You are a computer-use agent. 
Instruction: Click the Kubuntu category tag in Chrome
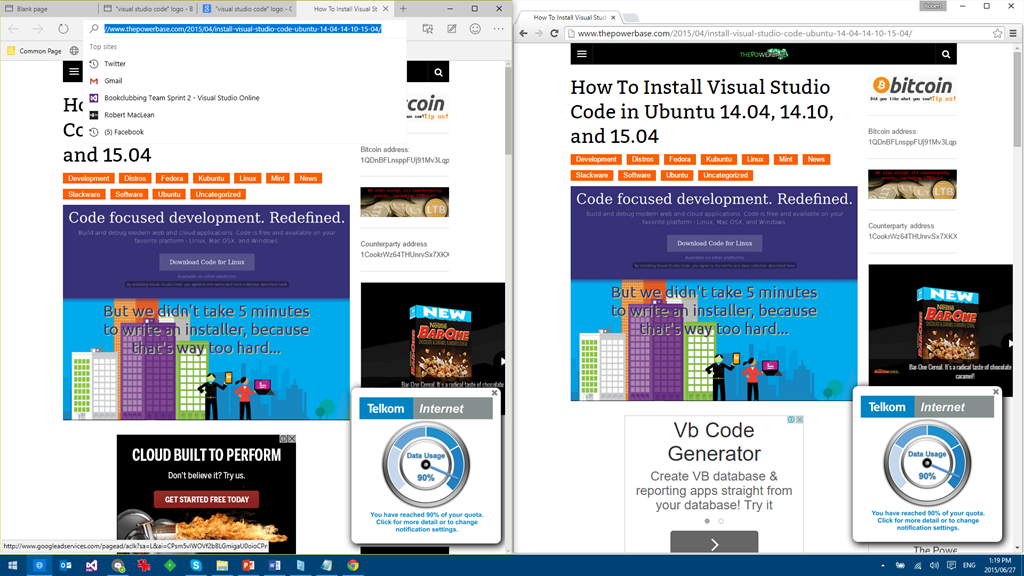pos(717,159)
